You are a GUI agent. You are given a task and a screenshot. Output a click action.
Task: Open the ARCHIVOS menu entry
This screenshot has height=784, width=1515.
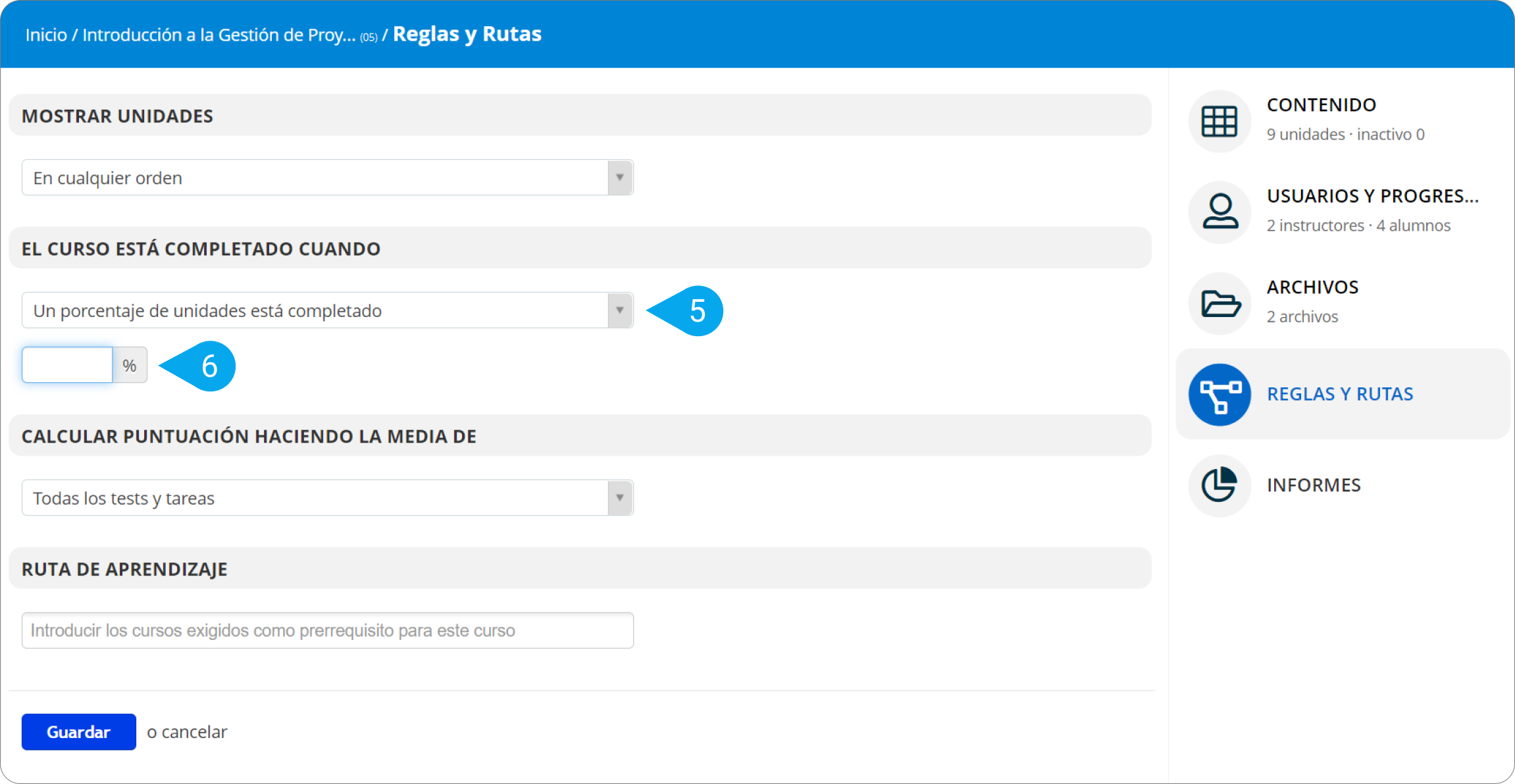coord(1312,287)
